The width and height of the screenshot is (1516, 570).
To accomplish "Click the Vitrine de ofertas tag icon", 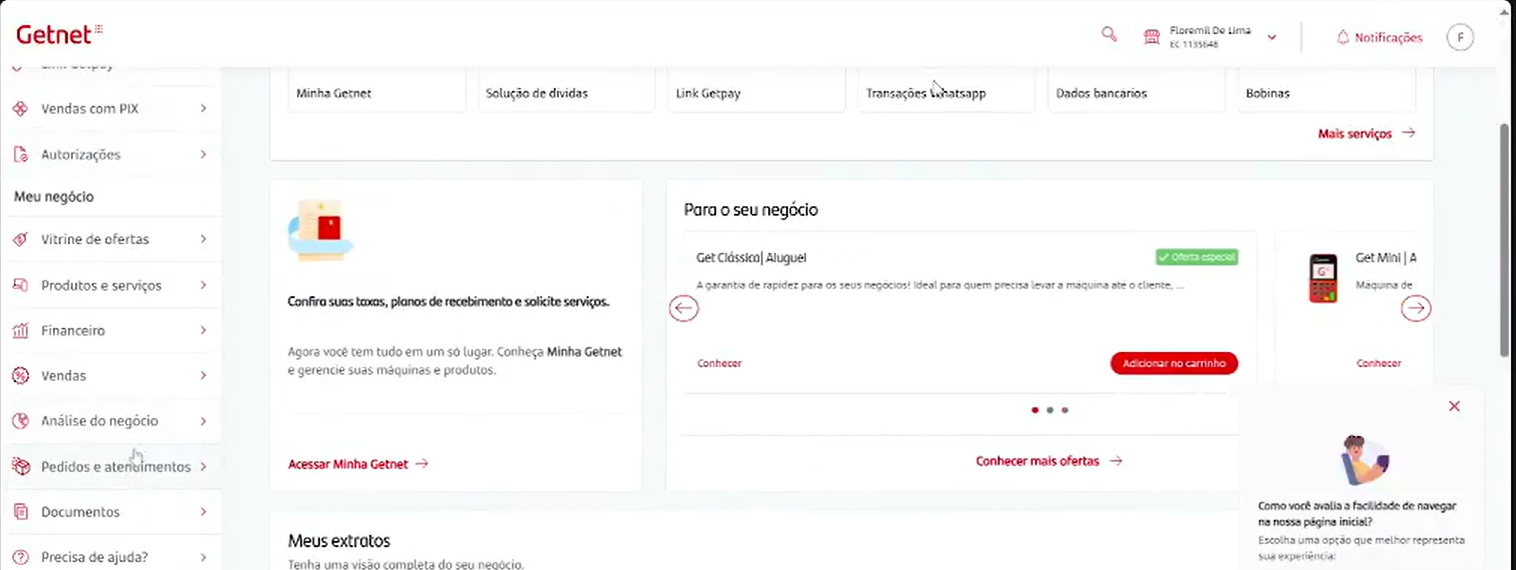I will [x=20, y=239].
